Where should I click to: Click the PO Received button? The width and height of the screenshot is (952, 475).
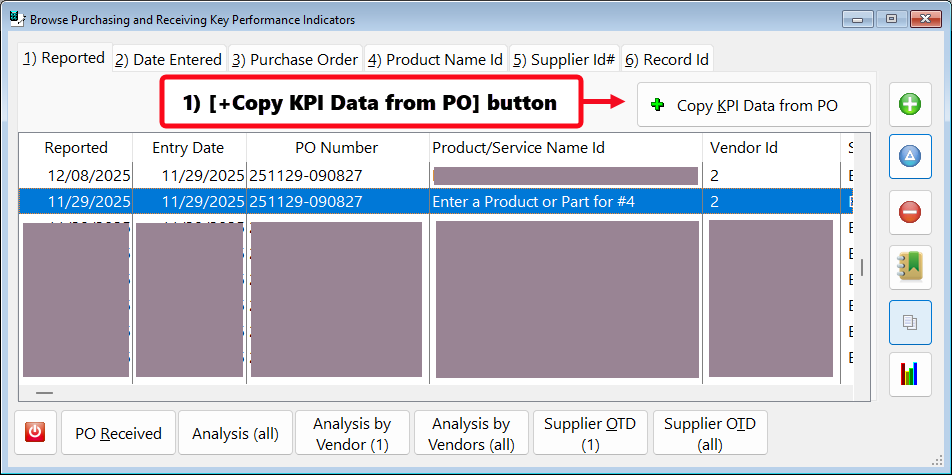tap(118, 433)
